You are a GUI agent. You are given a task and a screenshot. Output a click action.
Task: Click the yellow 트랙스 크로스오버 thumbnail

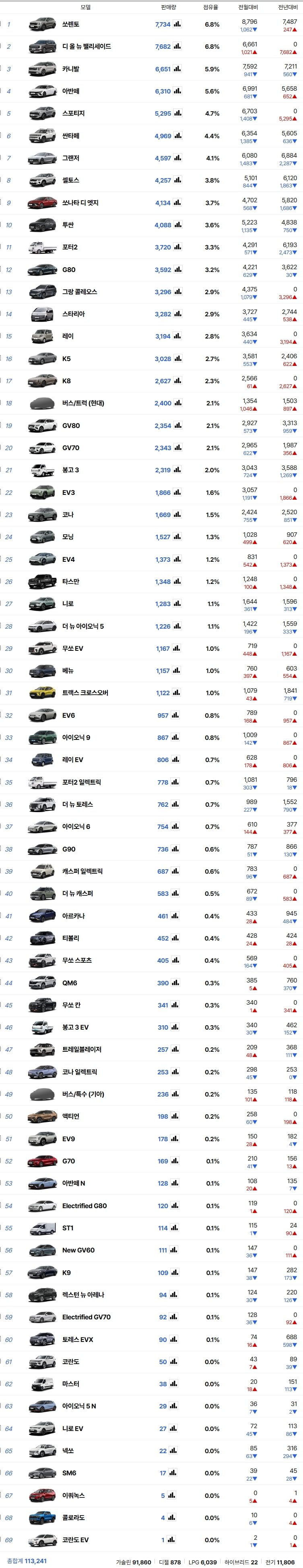tap(43, 693)
